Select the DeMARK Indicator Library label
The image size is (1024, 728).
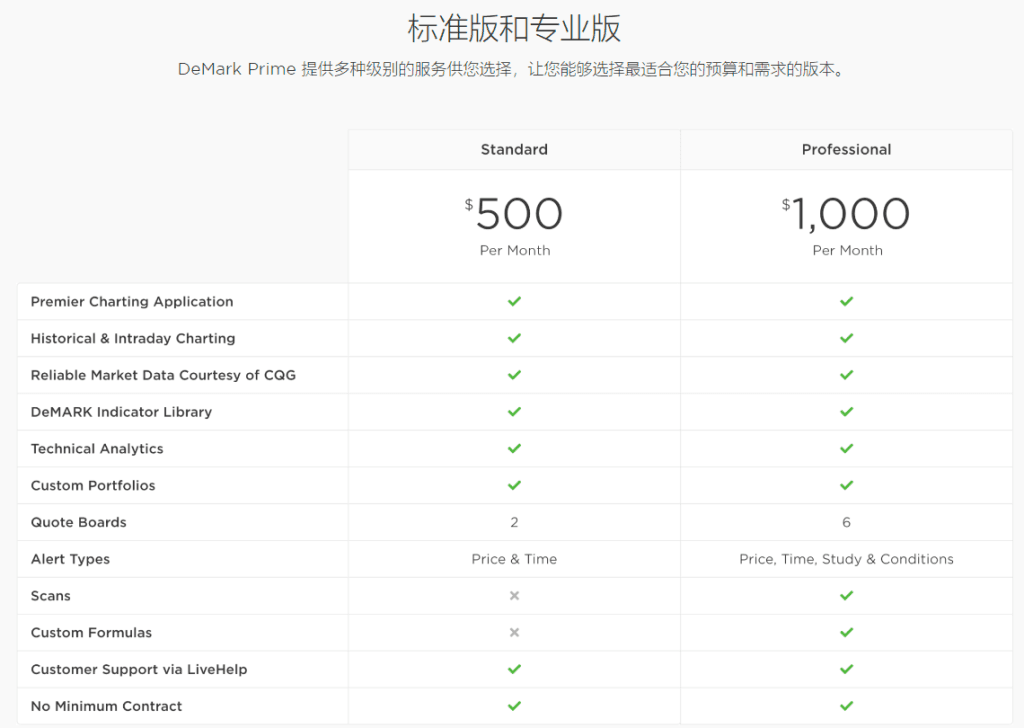[121, 412]
